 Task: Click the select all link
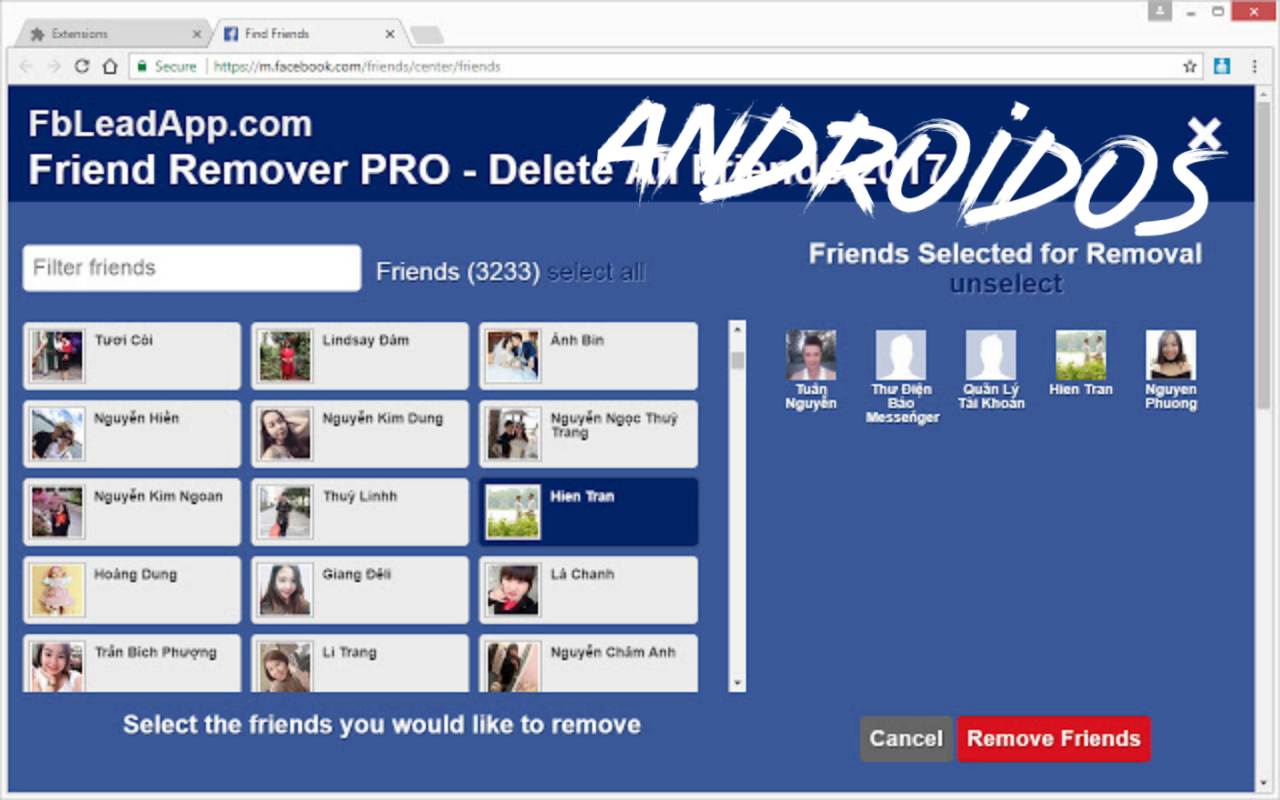(596, 272)
